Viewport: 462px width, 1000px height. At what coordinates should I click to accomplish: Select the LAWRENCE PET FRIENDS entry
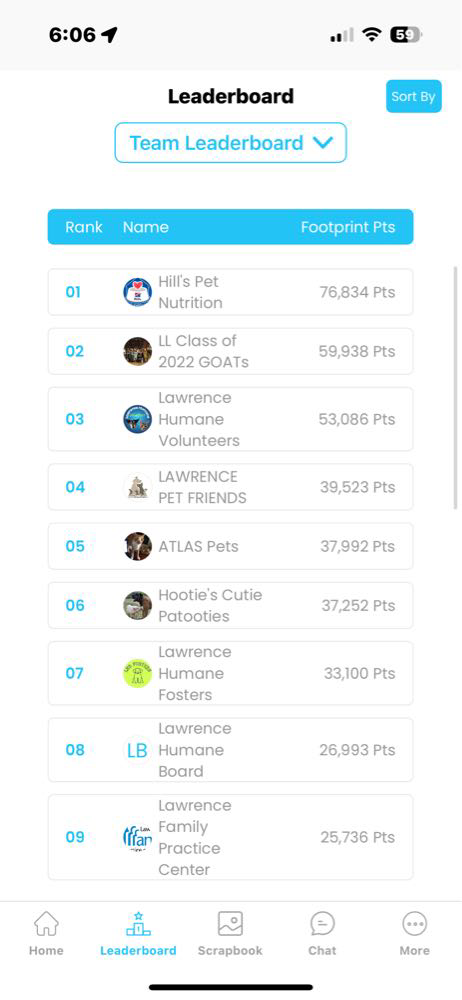[x=230, y=487]
